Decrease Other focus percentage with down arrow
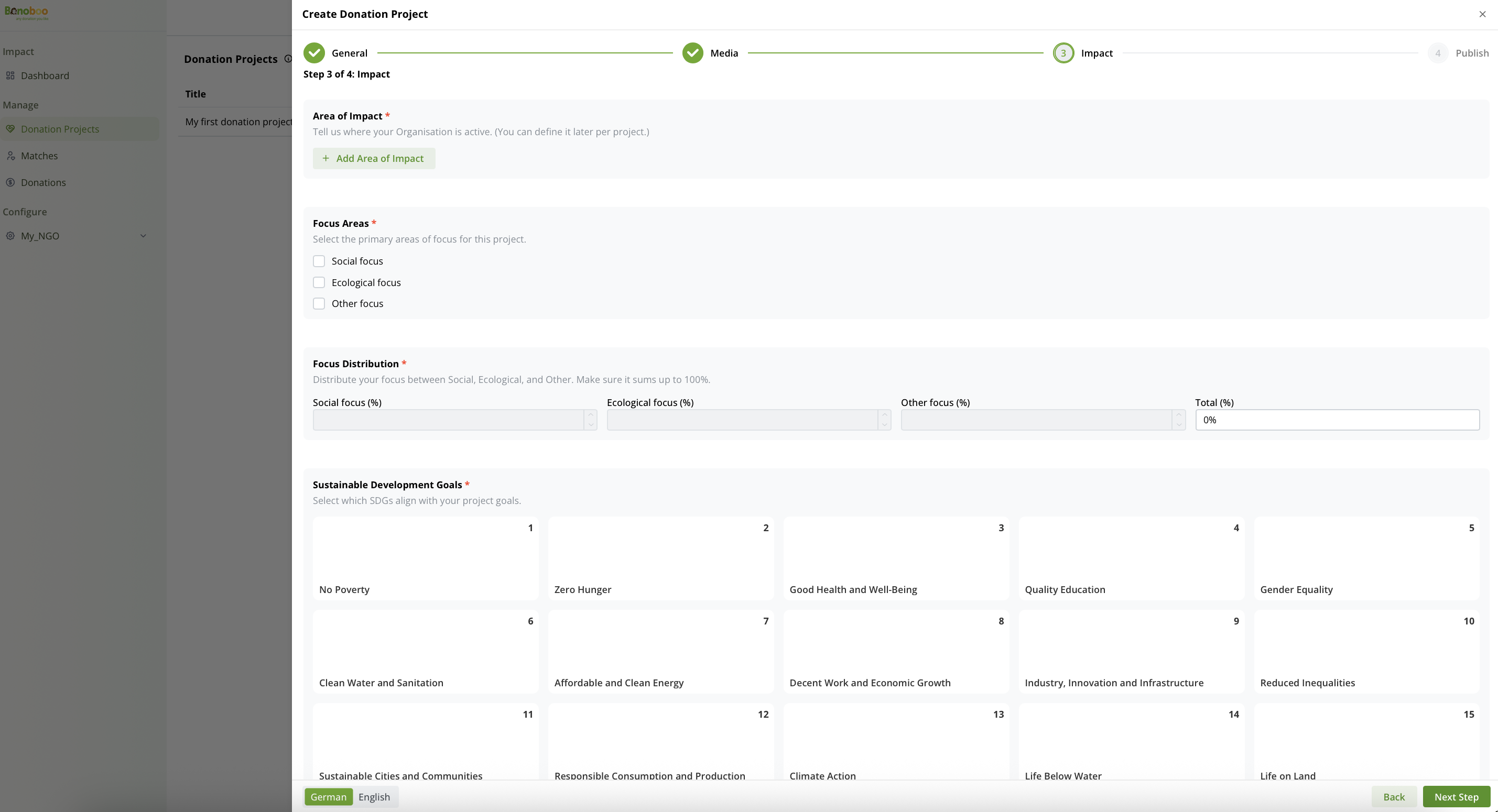This screenshot has height=812, width=1498. coord(1179,425)
